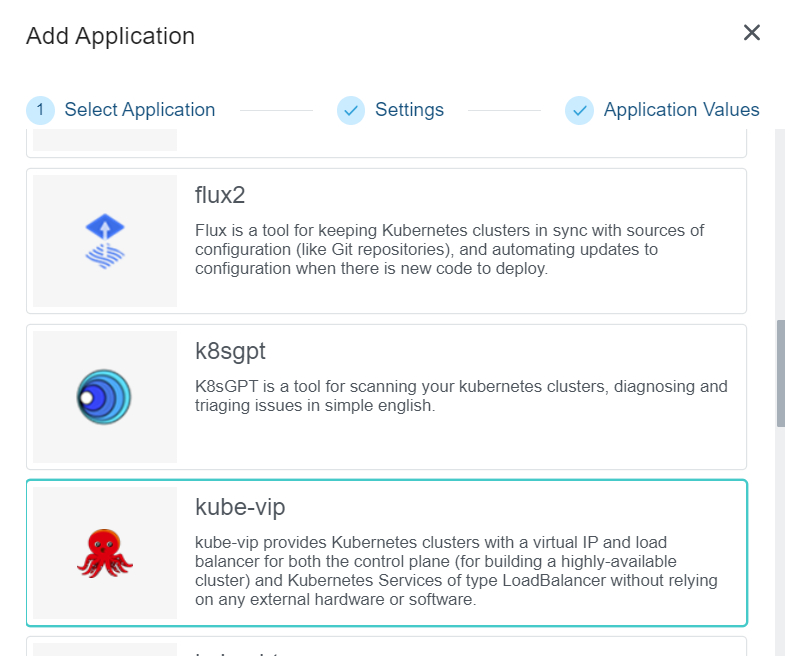Click the checkmark icon beside Settings

[351, 110]
